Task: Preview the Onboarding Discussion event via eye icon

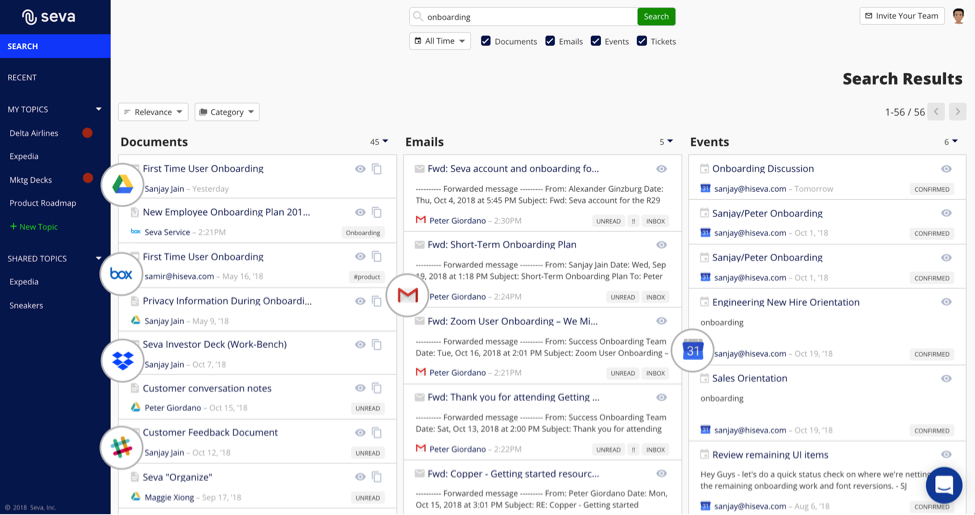Action: point(946,169)
